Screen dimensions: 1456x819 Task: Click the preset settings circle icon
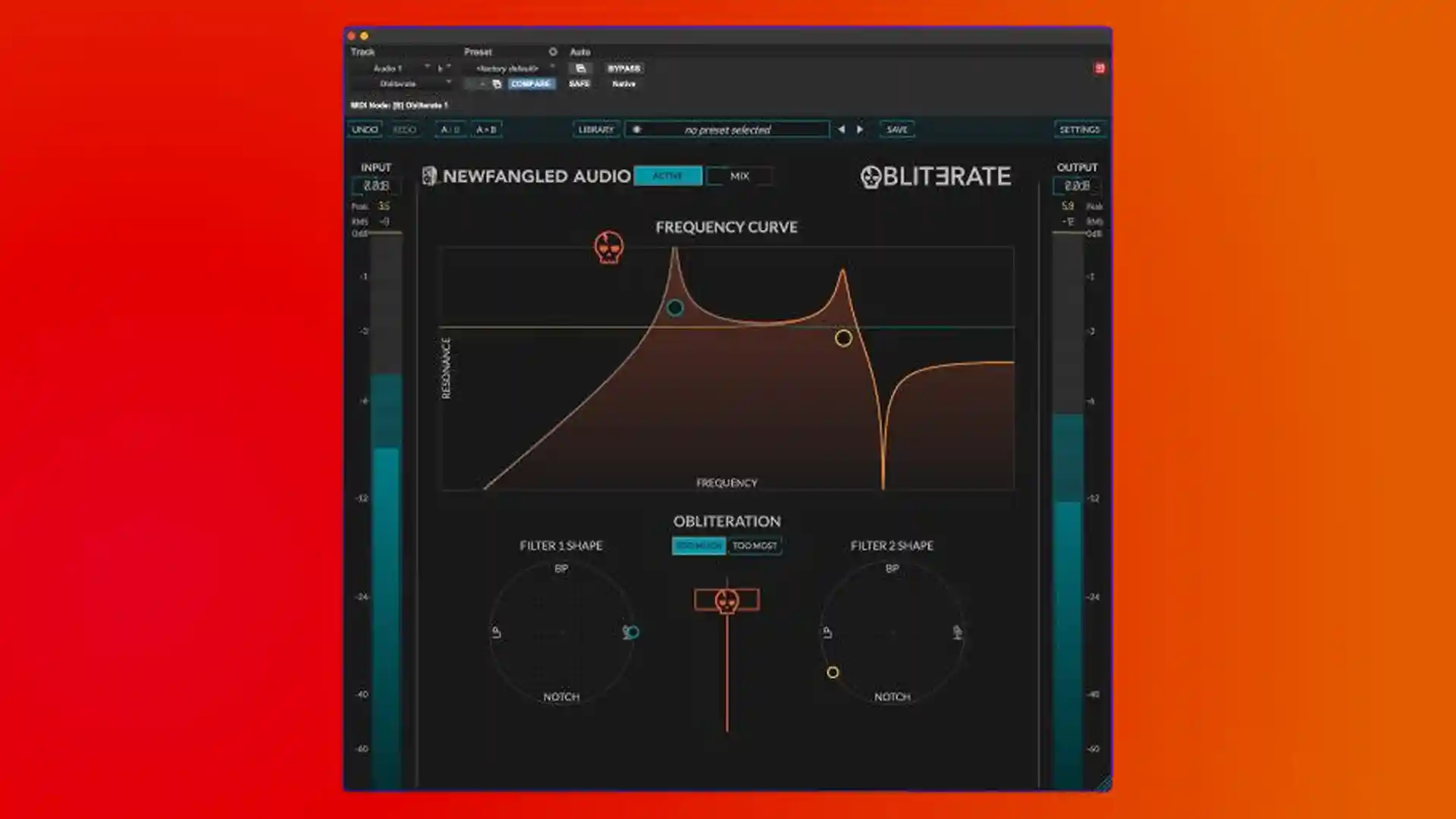click(x=553, y=52)
